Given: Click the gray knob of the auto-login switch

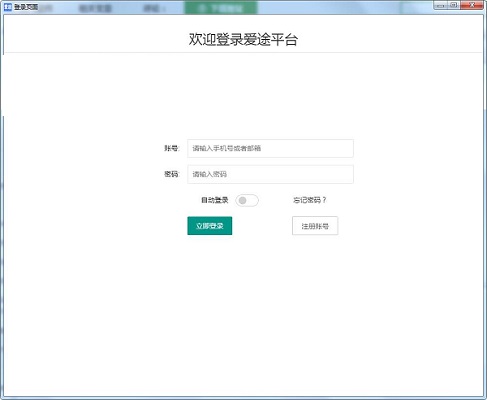Looking at the screenshot, I should [243, 200].
